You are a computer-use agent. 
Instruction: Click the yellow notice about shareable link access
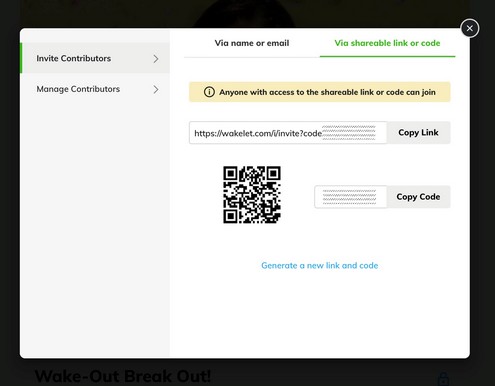320,92
